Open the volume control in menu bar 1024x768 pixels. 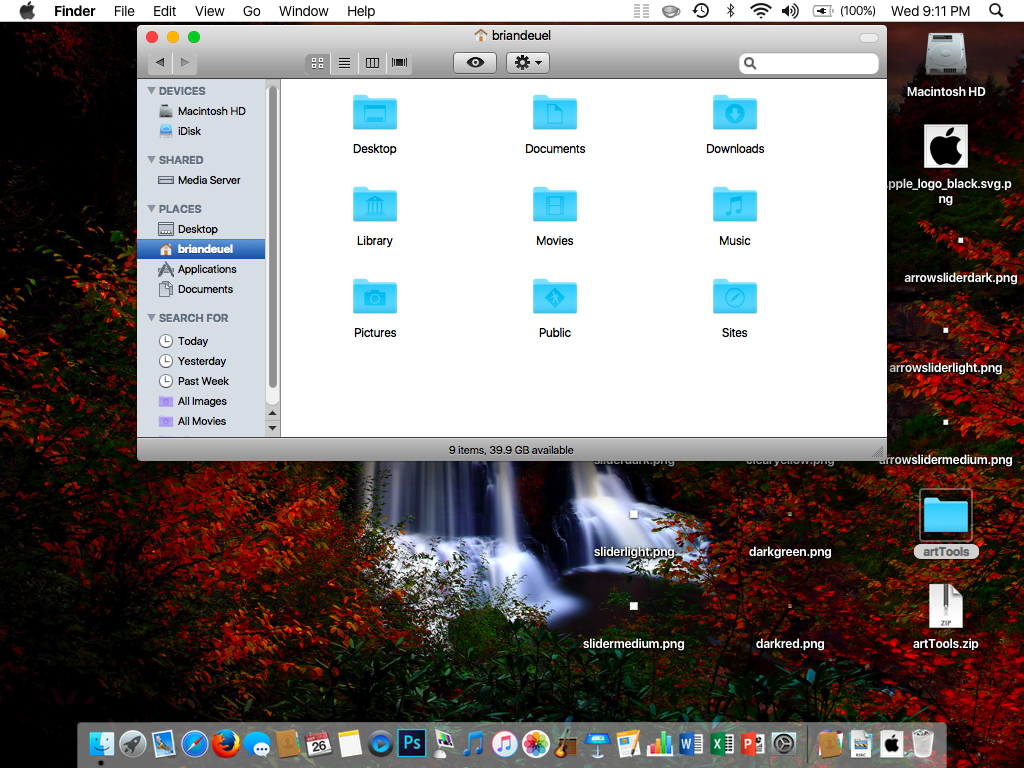pyautogui.click(x=790, y=11)
